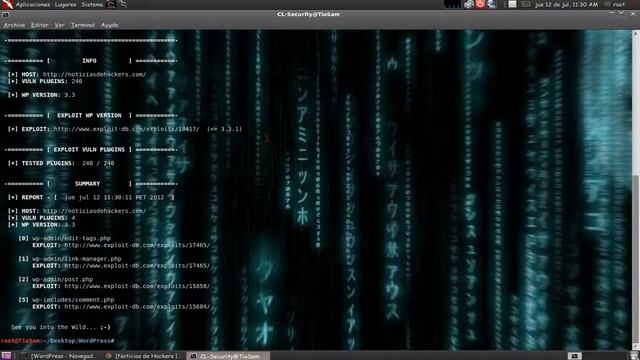Click wp-admin/post.php entry
The height and width of the screenshot is (360, 640).
pos(62,279)
